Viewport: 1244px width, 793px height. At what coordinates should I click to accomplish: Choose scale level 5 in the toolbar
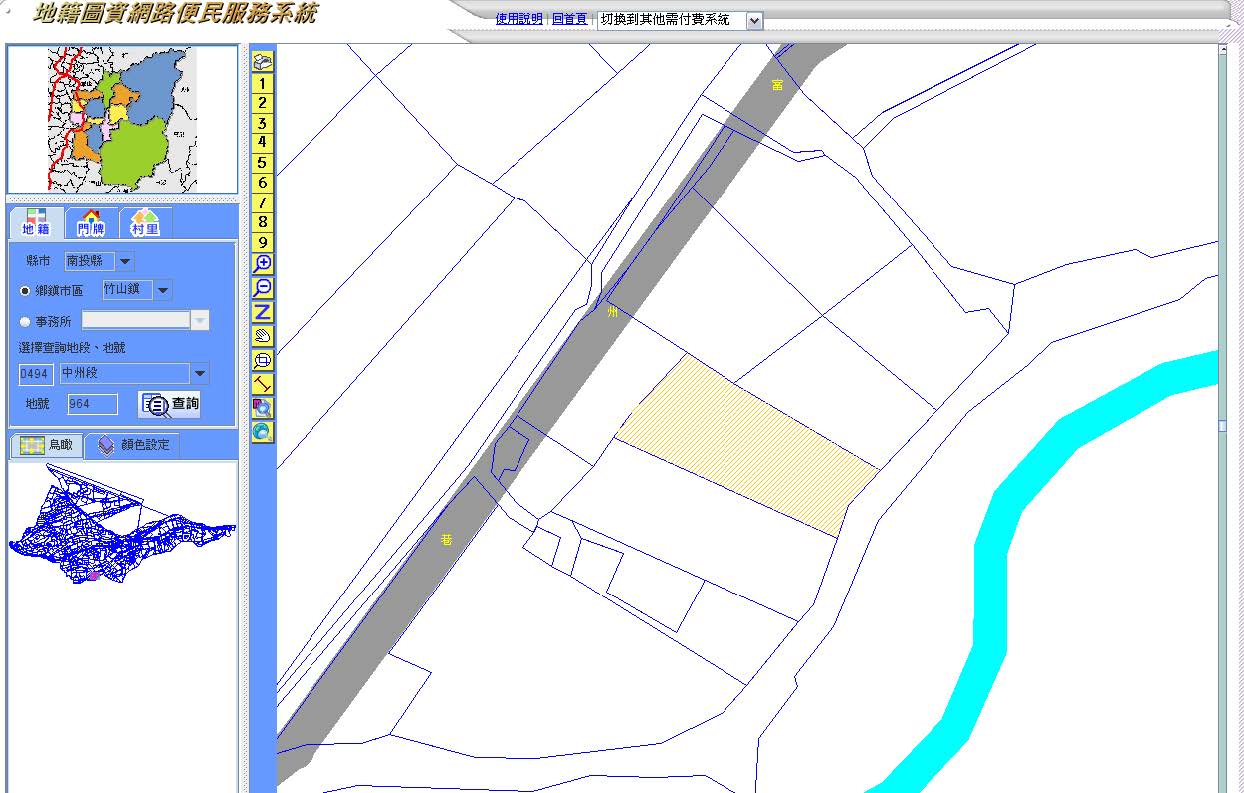pos(262,163)
